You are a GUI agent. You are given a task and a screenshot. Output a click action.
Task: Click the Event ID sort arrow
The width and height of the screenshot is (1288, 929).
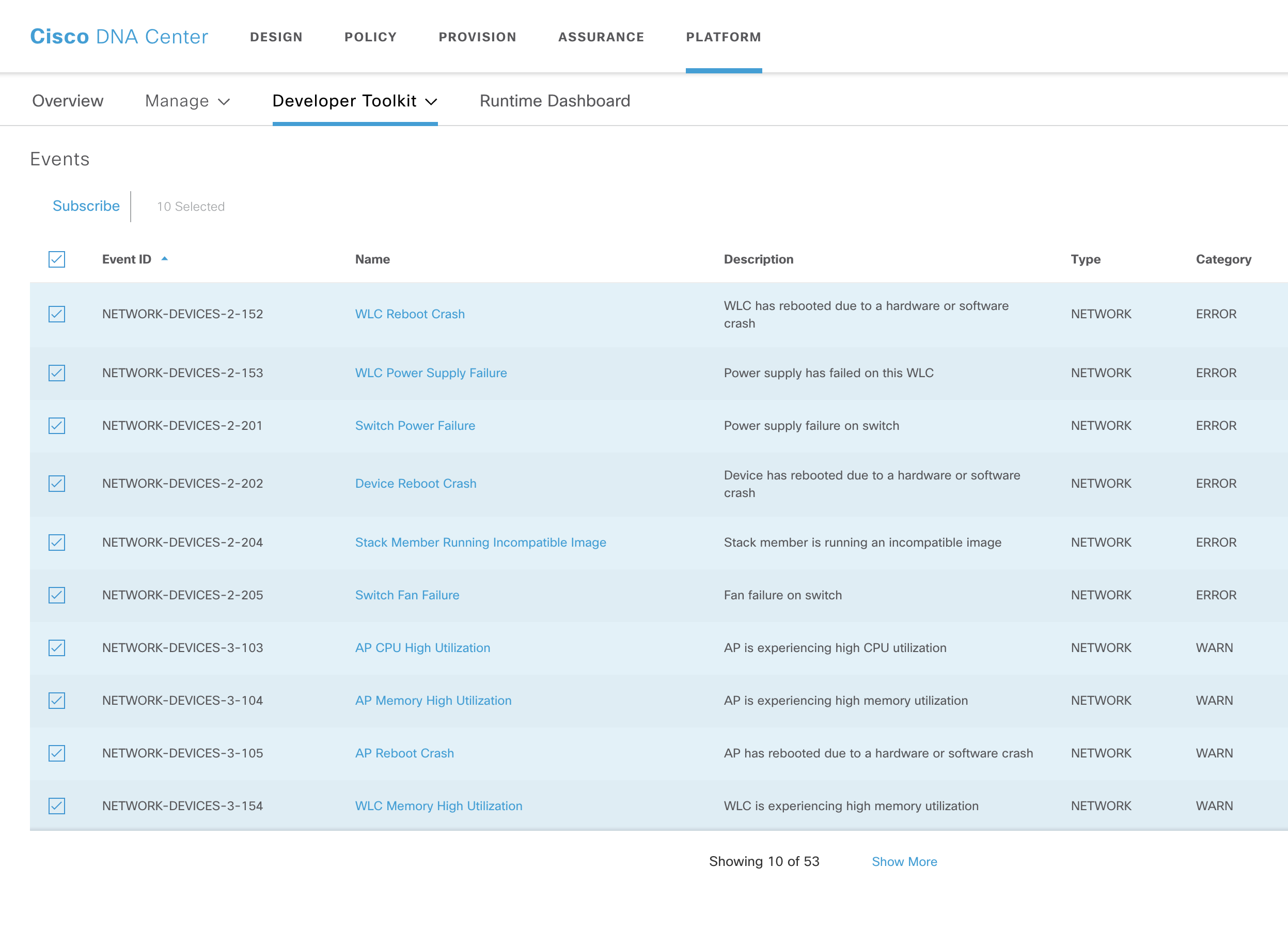click(x=165, y=259)
